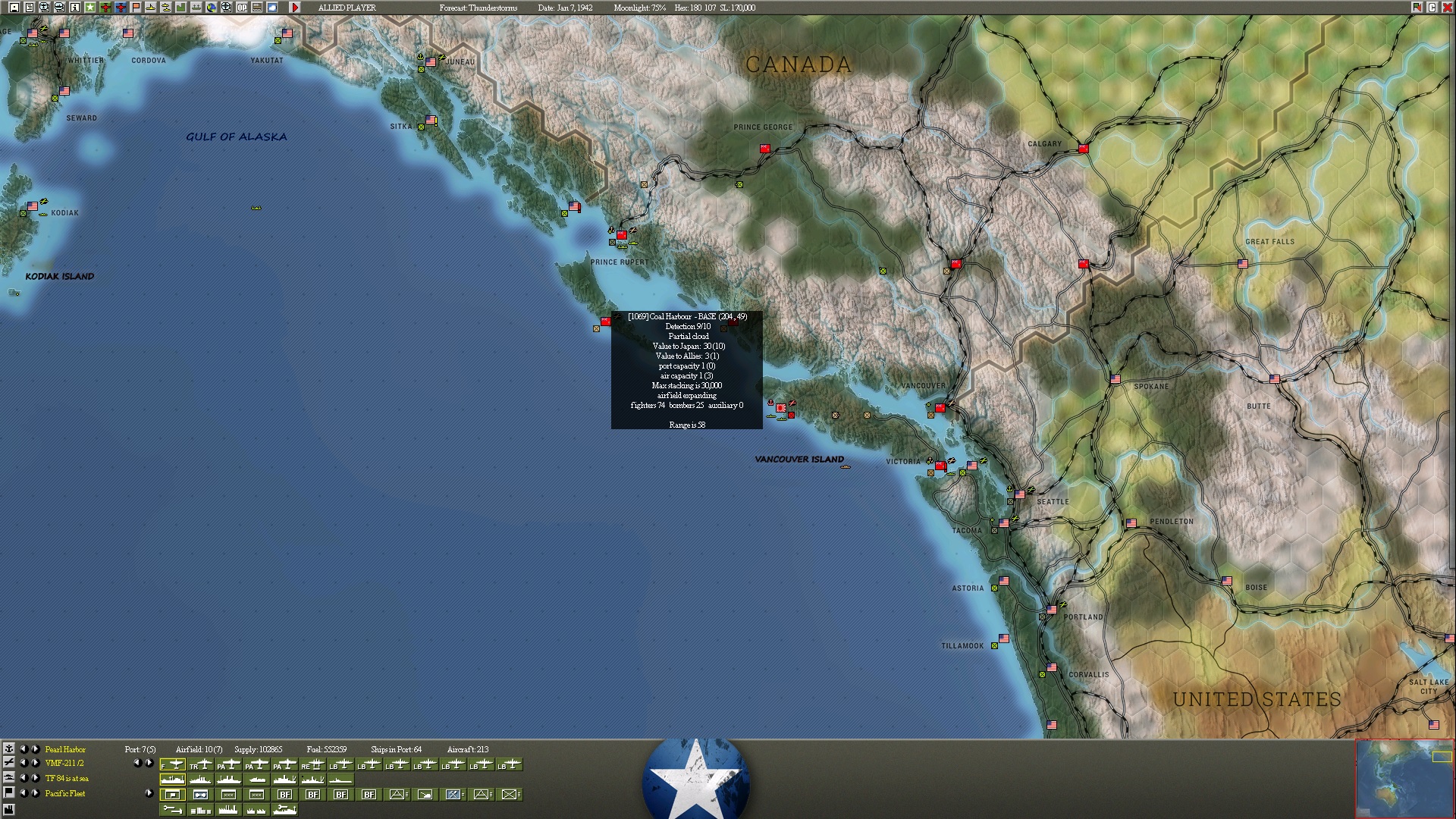Click the world minimap in the corner

(x=1404, y=778)
